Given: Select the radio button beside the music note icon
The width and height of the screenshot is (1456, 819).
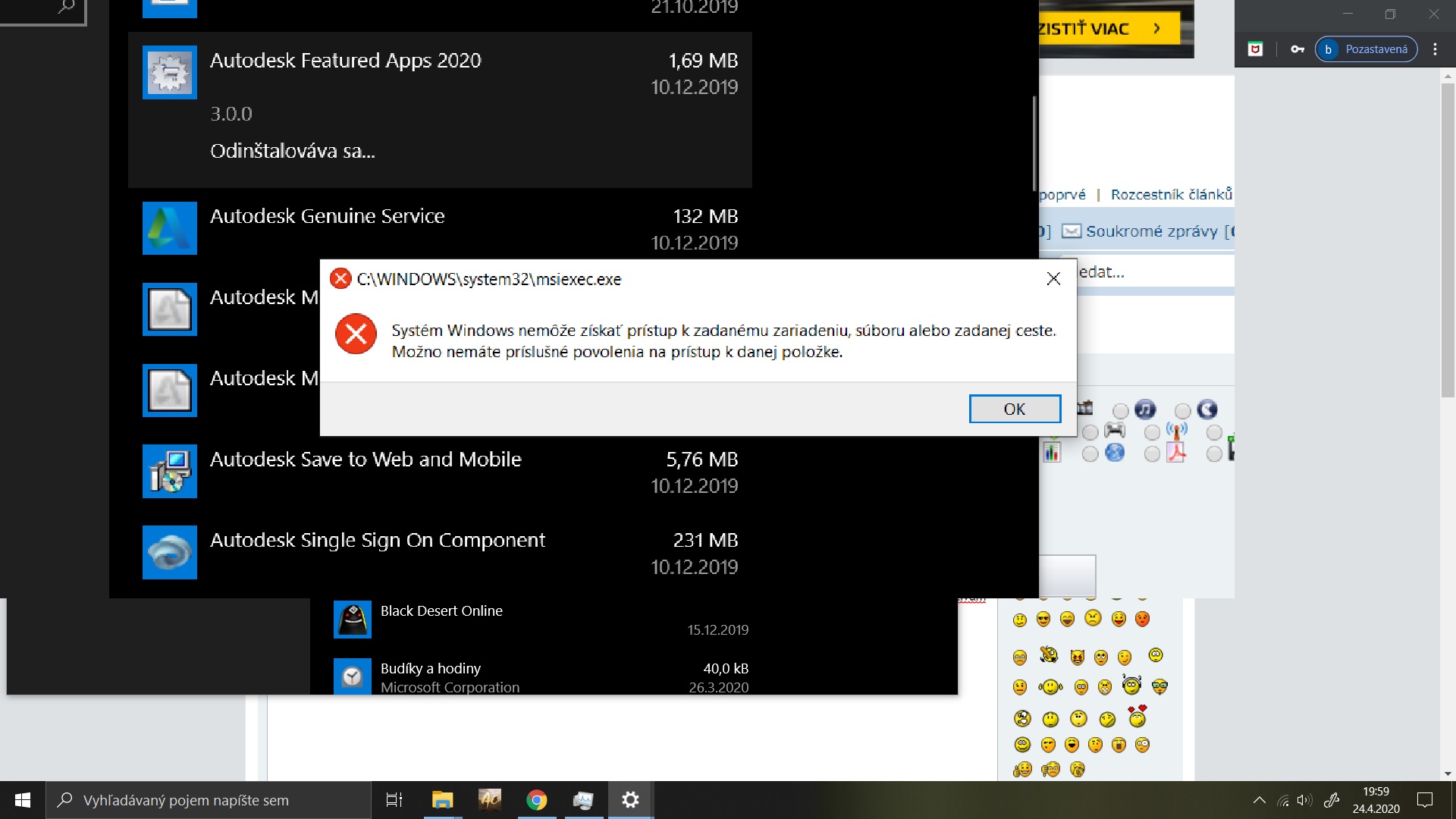Looking at the screenshot, I should coord(1120,411).
